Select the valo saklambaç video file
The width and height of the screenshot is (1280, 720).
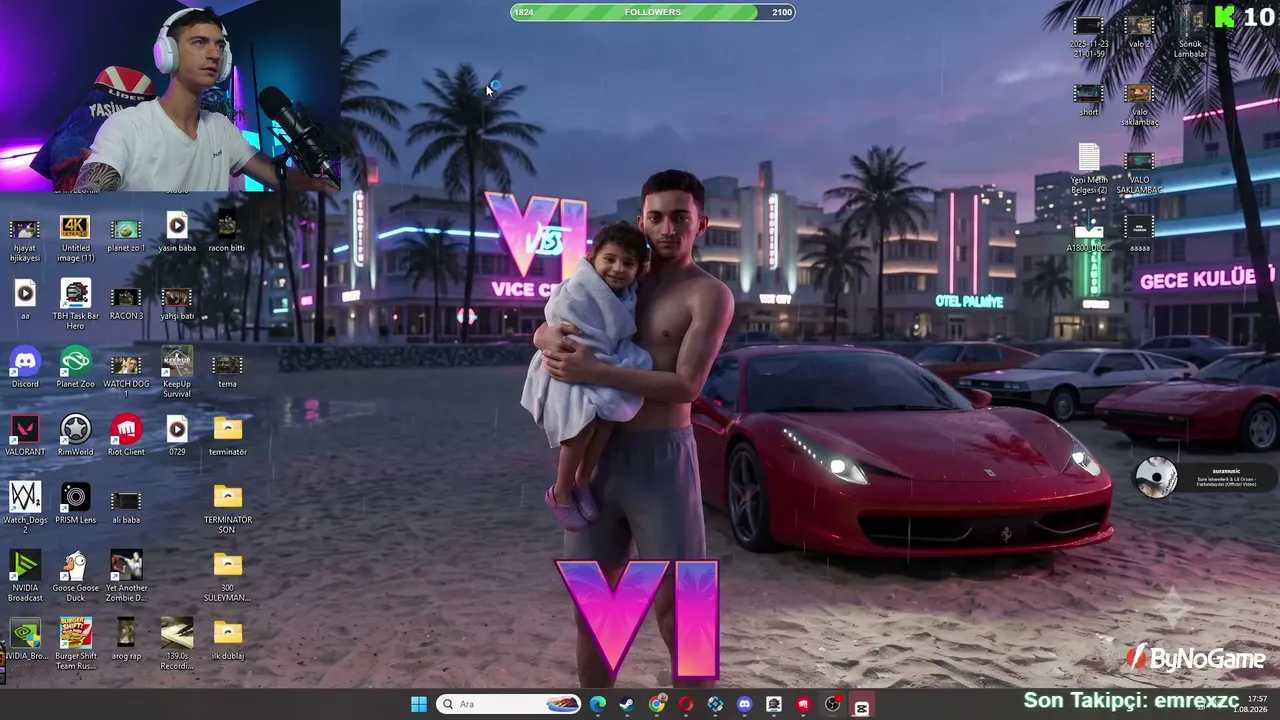point(1139,105)
